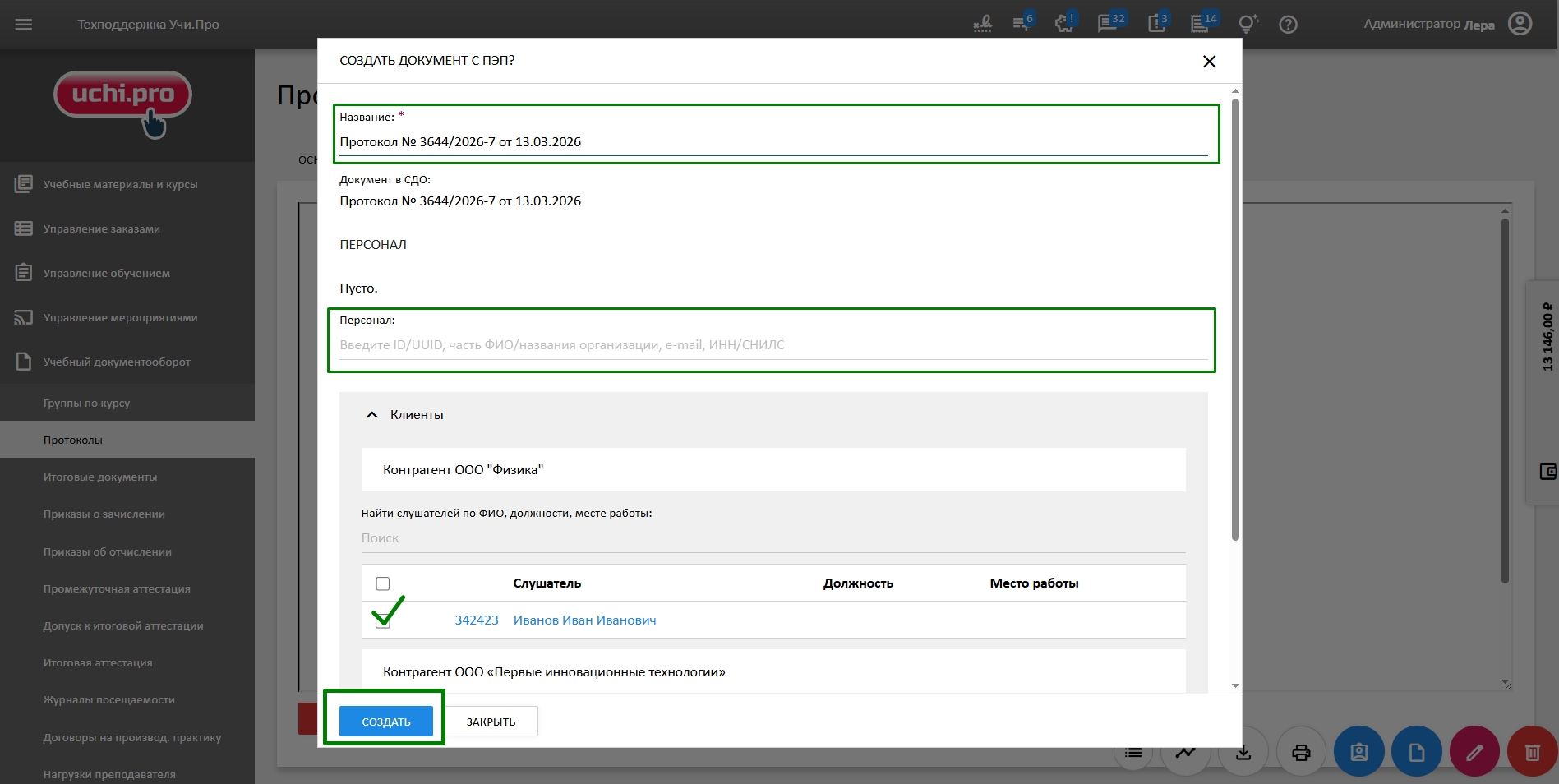Open the Иванов Иван Иванович link
The width and height of the screenshot is (1559, 784).
tap(584, 620)
